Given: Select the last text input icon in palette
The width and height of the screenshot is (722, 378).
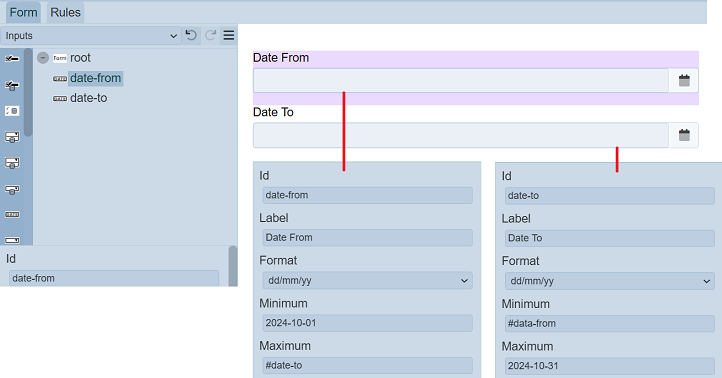Looking at the screenshot, I should point(12,240).
